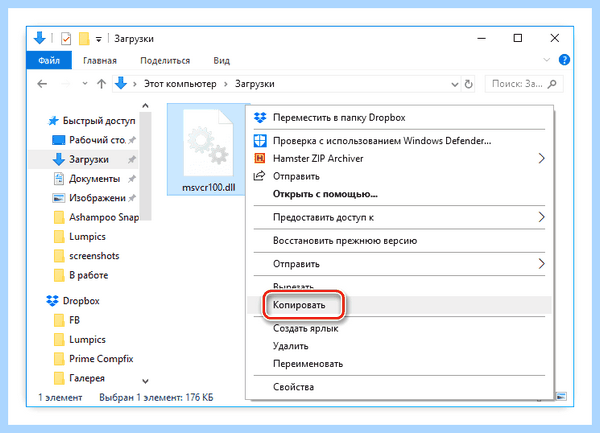Click the Properties checkmark icon in quick access toolbar
This screenshot has height=433, width=600.
pos(66,39)
